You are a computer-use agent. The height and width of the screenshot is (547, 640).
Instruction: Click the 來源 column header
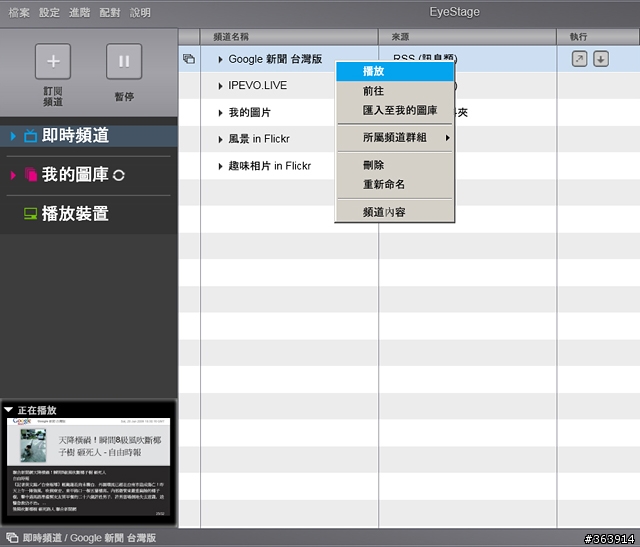tap(467, 37)
